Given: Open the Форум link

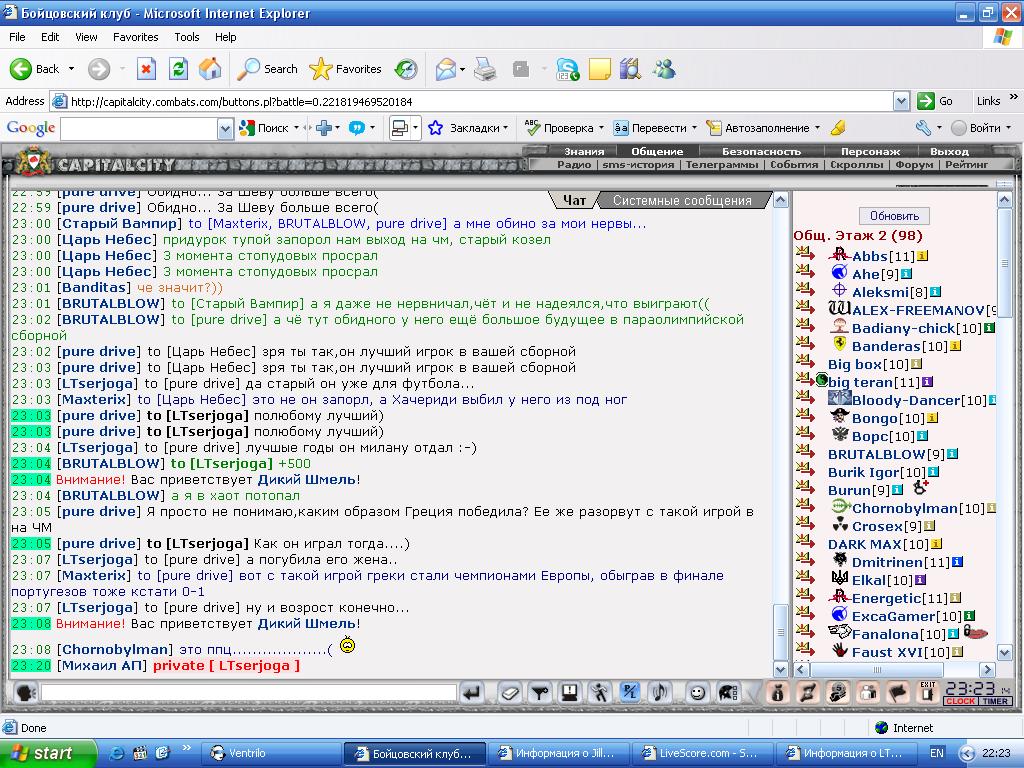Looking at the screenshot, I should 914,165.
